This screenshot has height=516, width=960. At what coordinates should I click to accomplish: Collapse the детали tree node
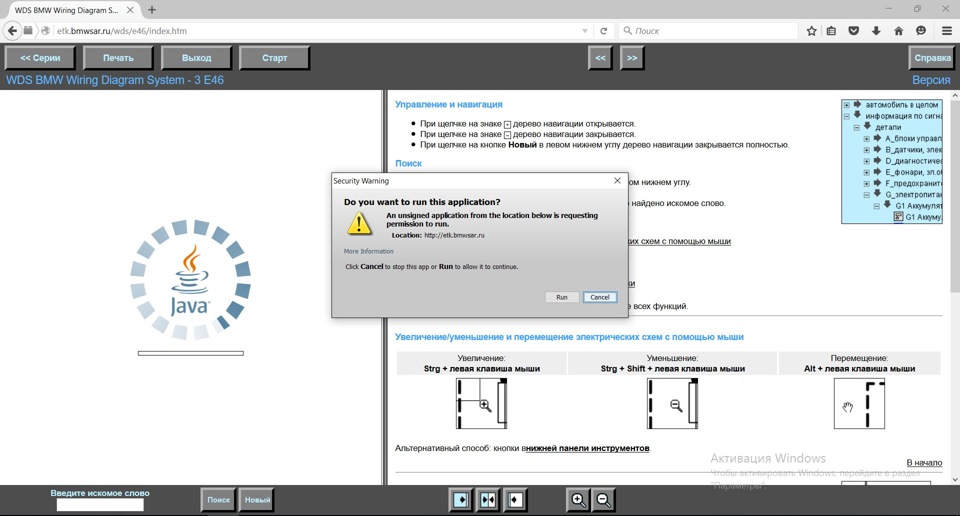(857, 127)
